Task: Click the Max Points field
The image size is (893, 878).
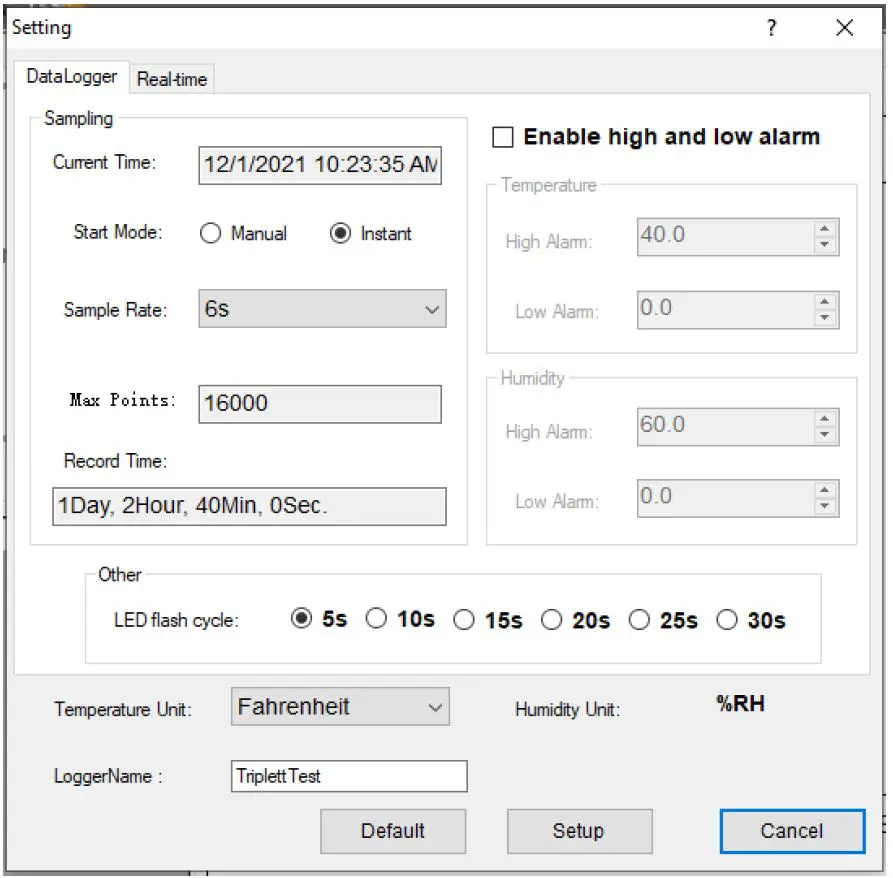Action: pyautogui.click(x=320, y=404)
